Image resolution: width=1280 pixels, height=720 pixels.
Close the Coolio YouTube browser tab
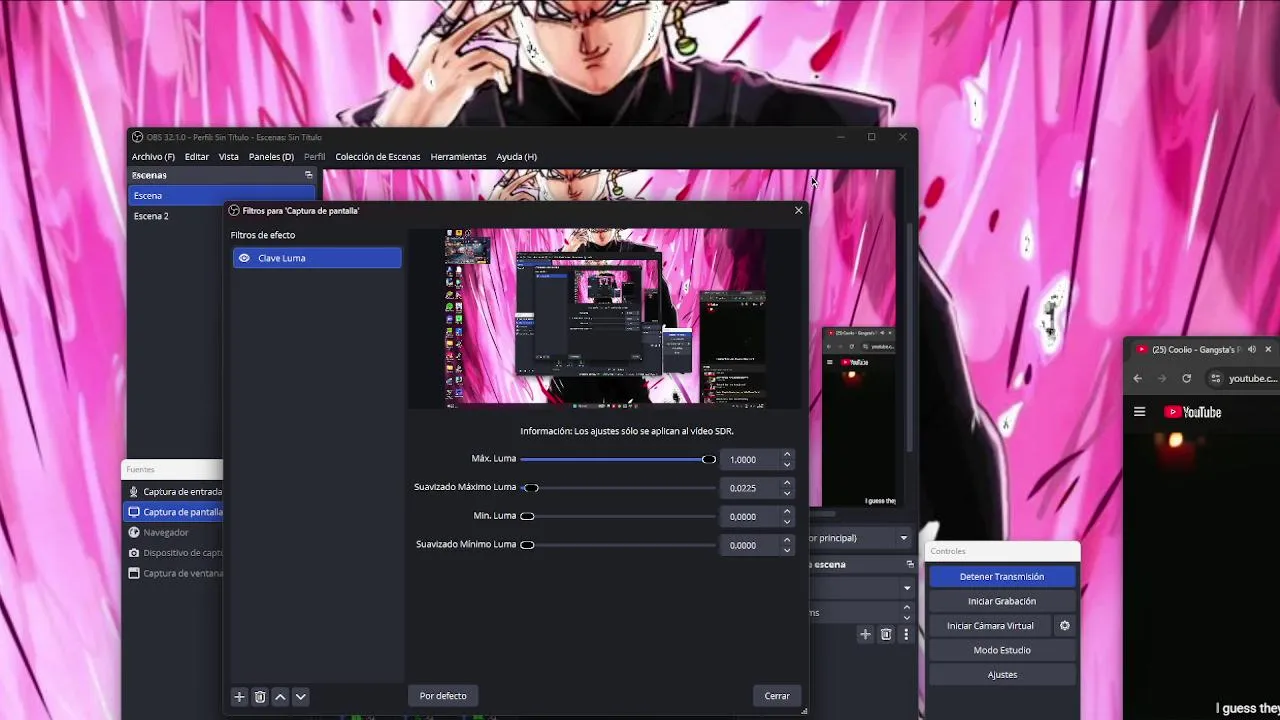click(x=1268, y=350)
